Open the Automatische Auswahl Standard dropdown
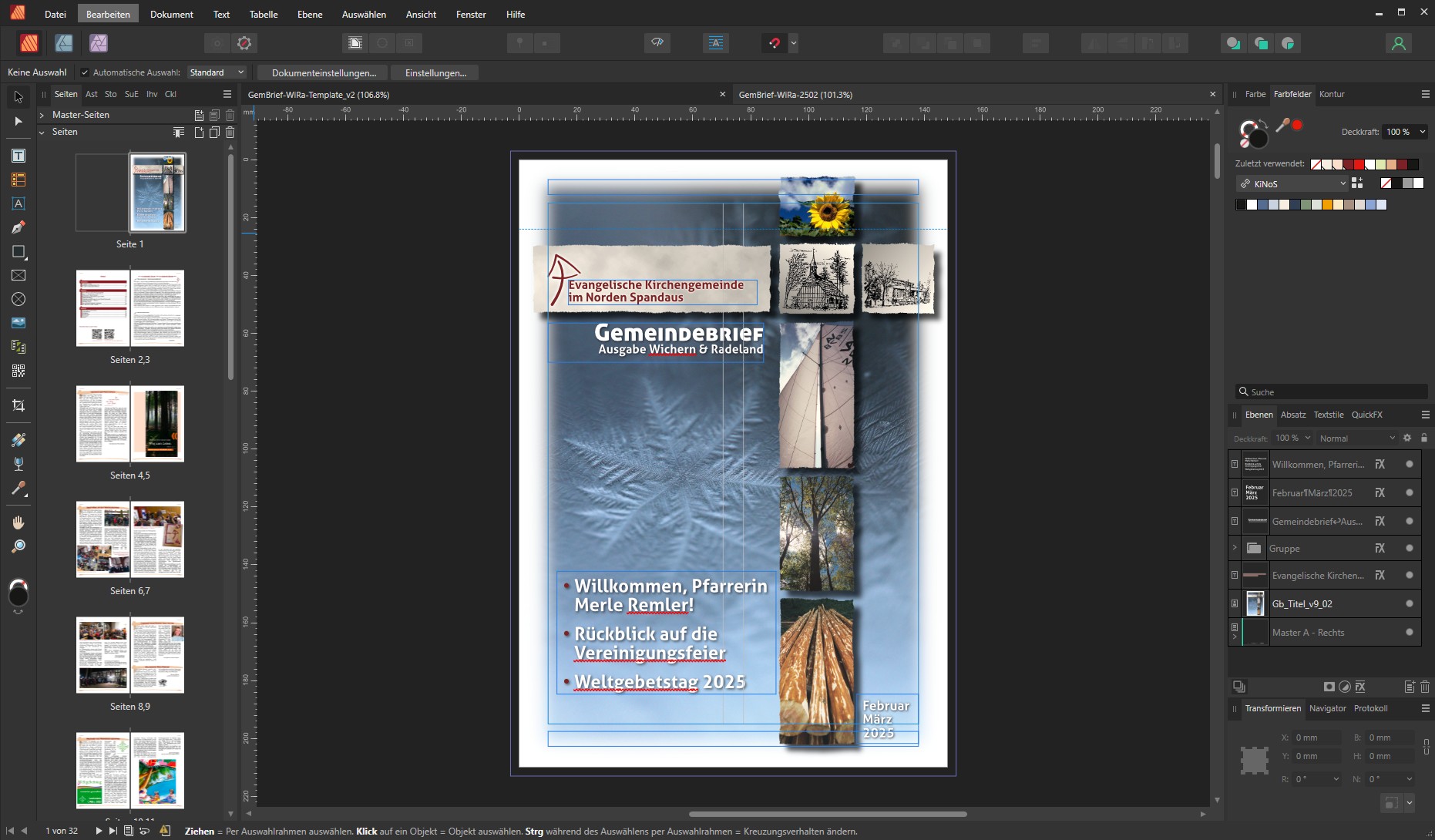The width and height of the screenshot is (1435, 840). (x=217, y=72)
